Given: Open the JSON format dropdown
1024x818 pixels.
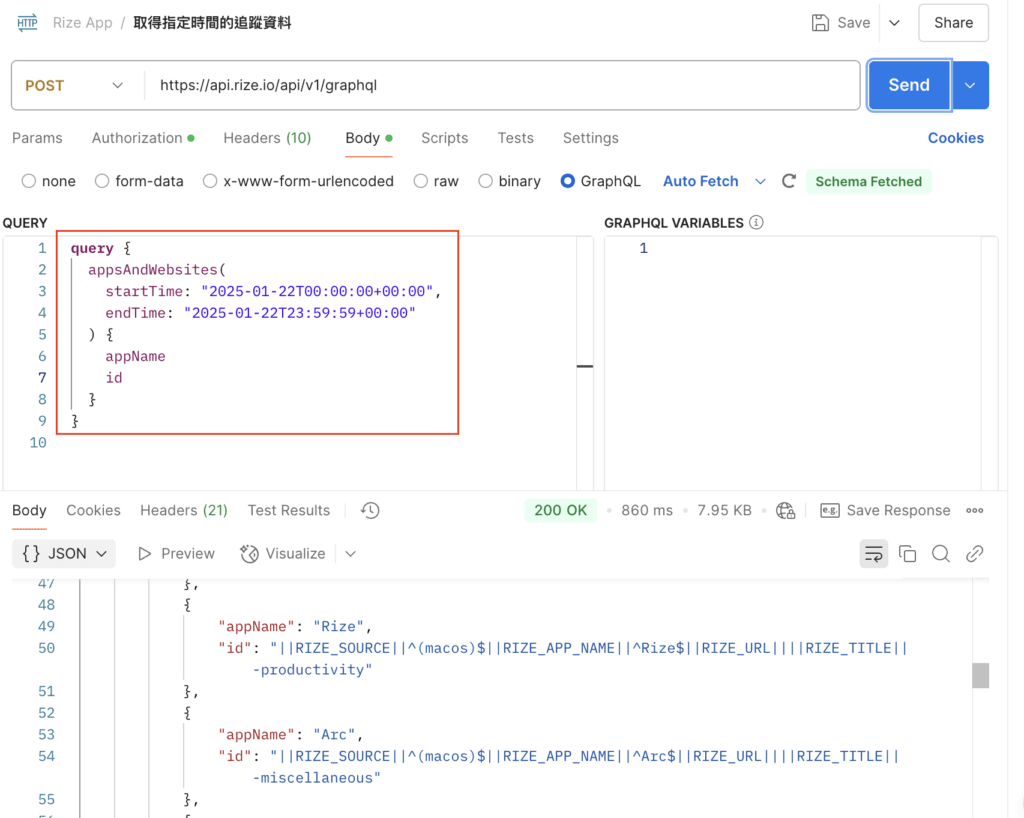Looking at the screenshot, I should [64, 554].
